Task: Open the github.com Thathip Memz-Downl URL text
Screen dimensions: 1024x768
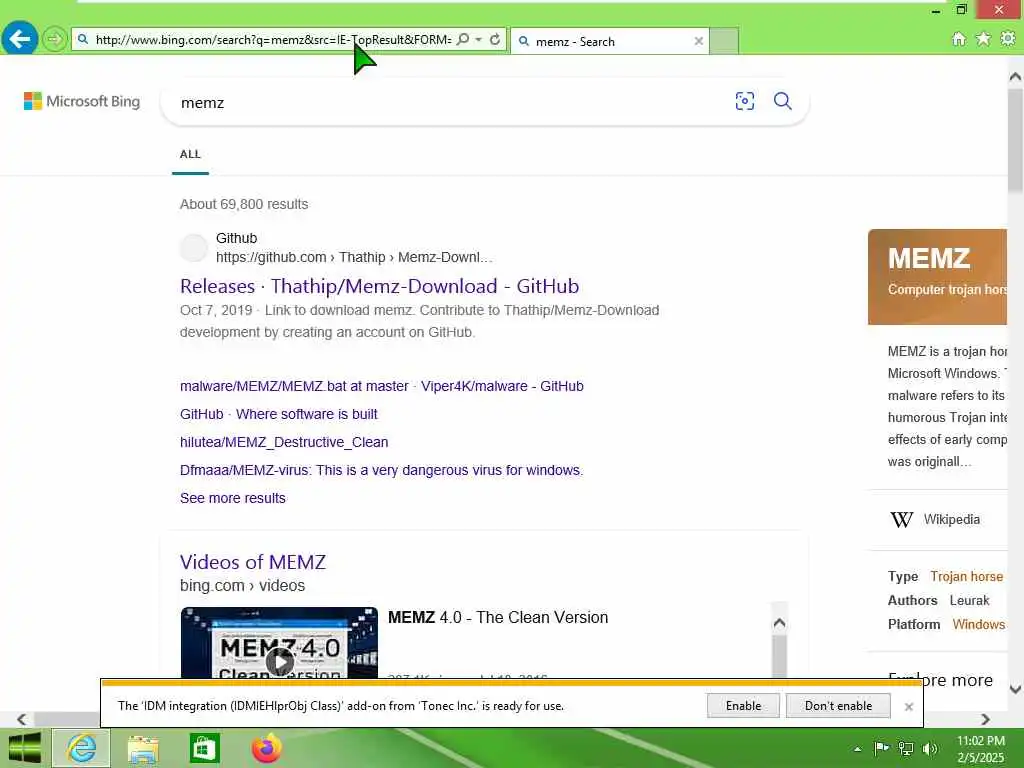Action: click(354, 257)
